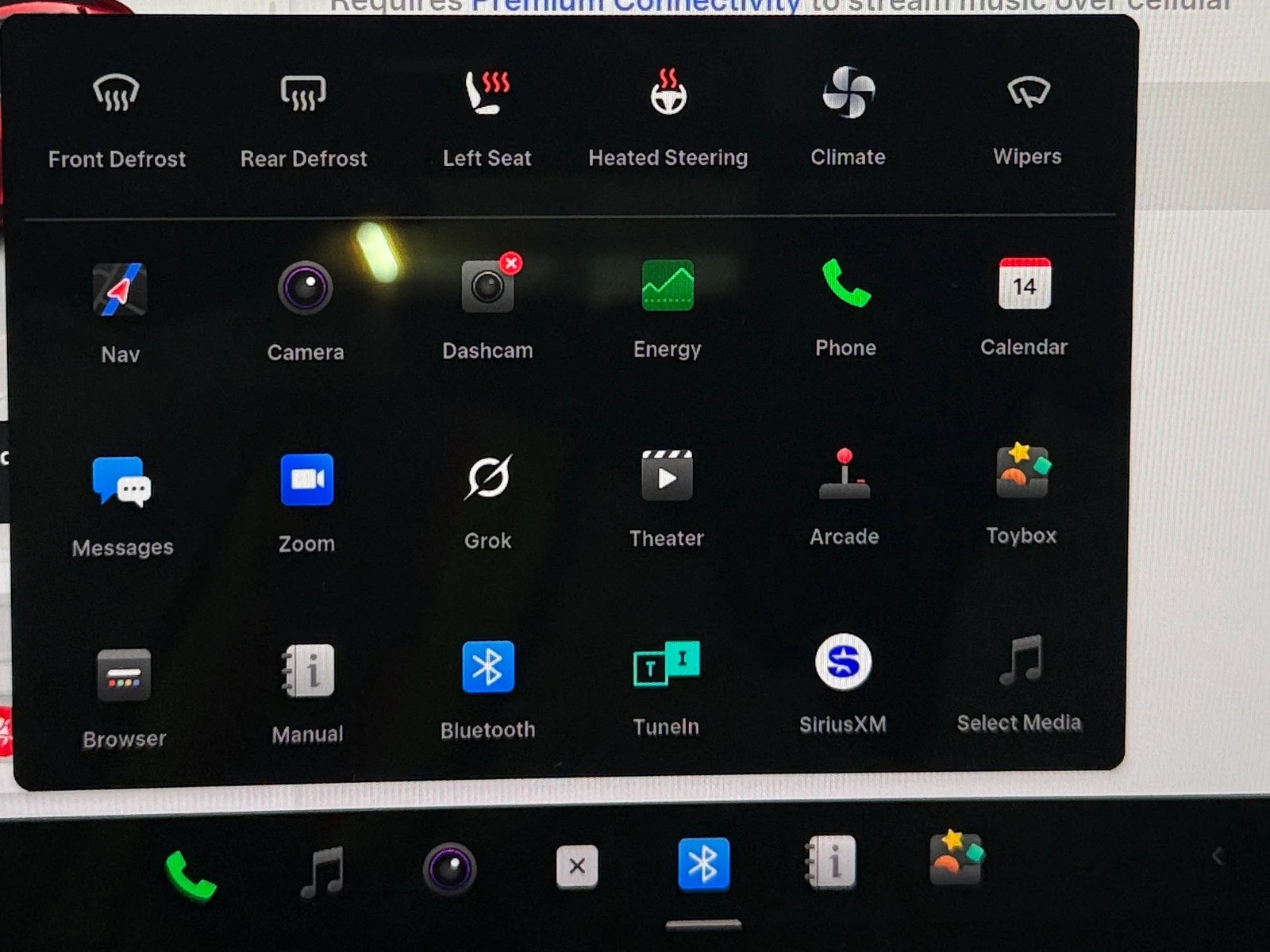The image size is (1270, 952).
Task: Toggle Front Defrost
Action: [117, 94]
